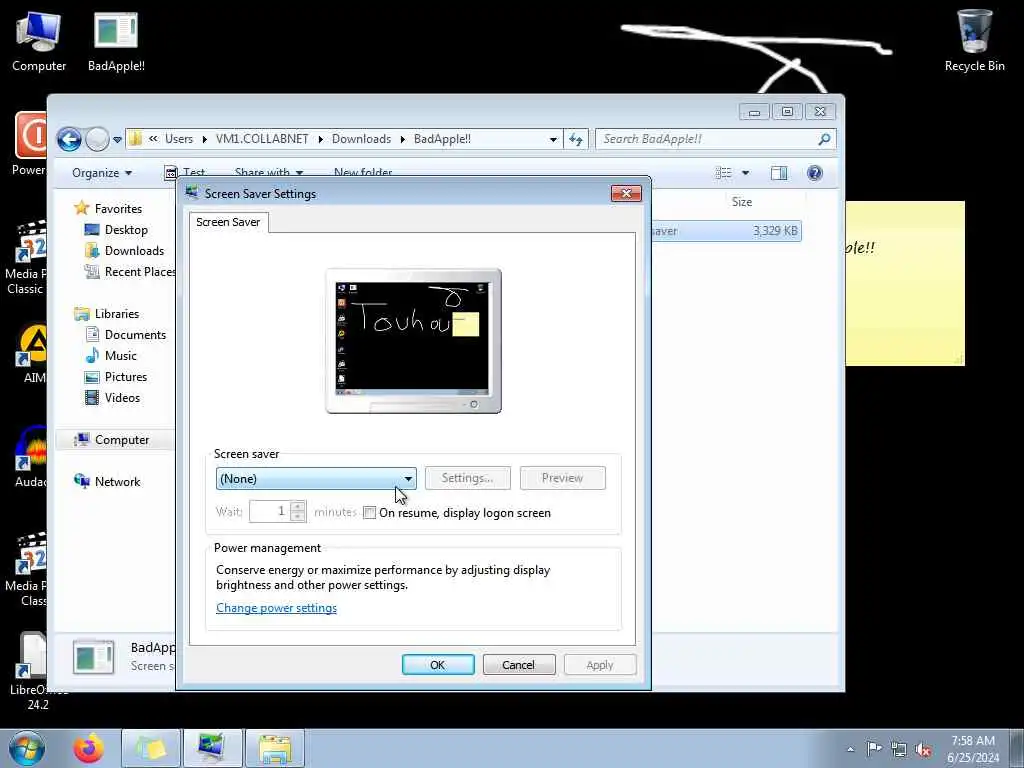Open the Organize menu

[x=102, y=173]
